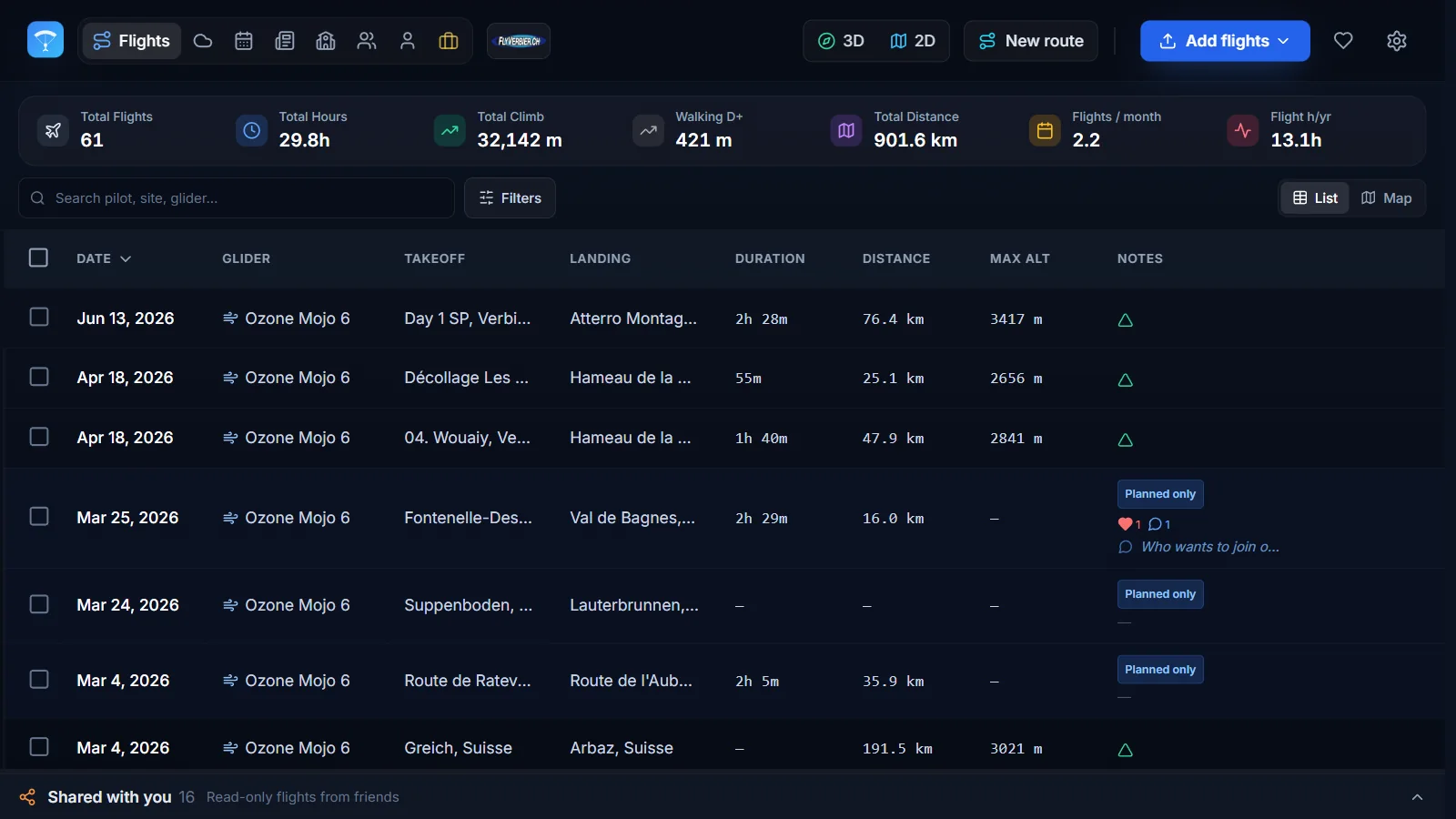Sort by MAX ALT column header

1020,258
